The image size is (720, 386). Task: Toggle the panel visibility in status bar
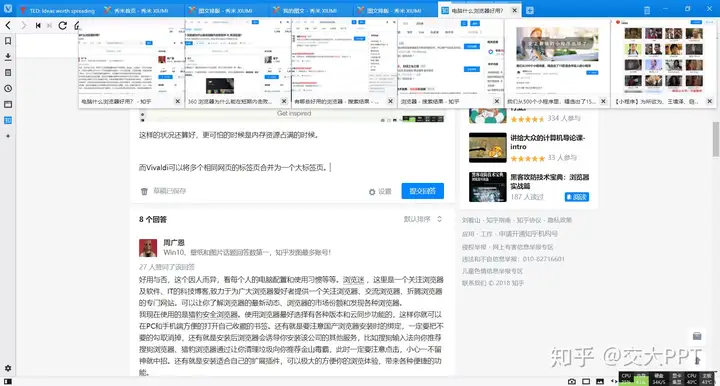8,381
